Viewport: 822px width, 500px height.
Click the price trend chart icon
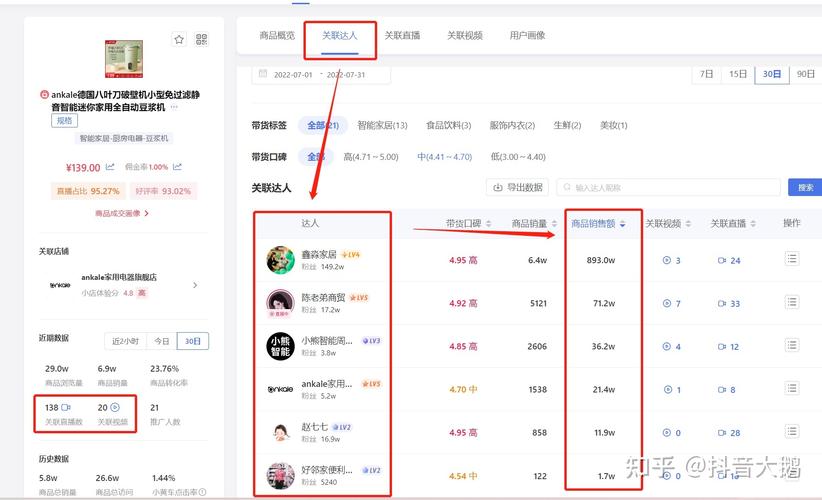(110, 167)
